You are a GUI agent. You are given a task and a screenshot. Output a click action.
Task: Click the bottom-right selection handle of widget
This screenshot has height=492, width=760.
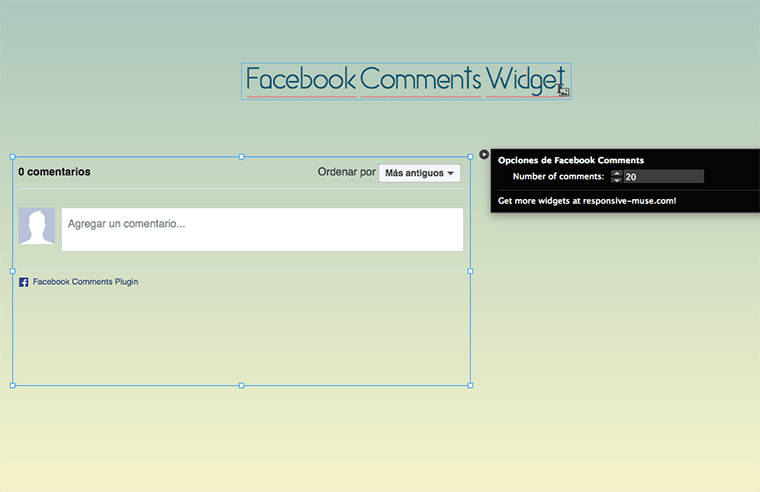point(470,385)
